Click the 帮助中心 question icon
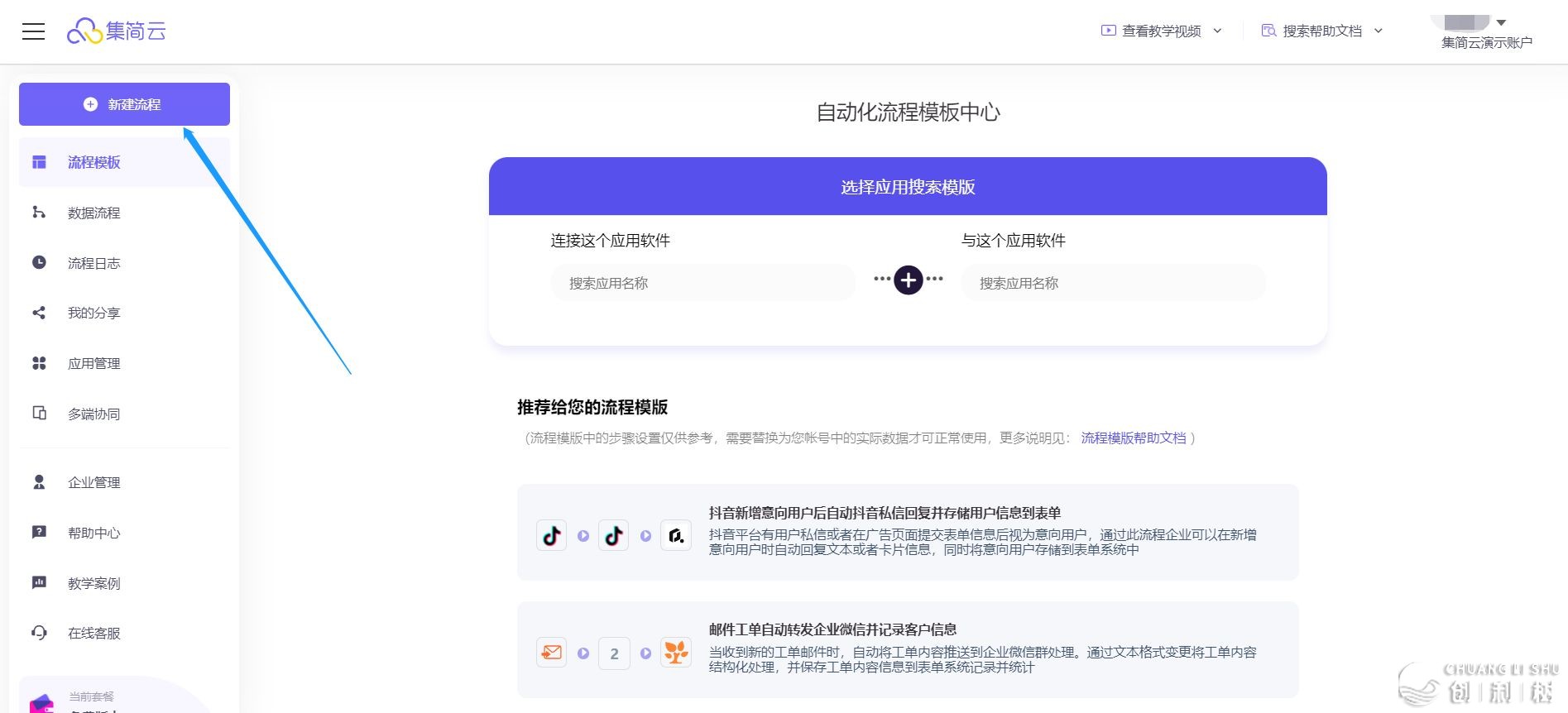The width and height of the screenshot is (1568, 713). coord(39,533)
